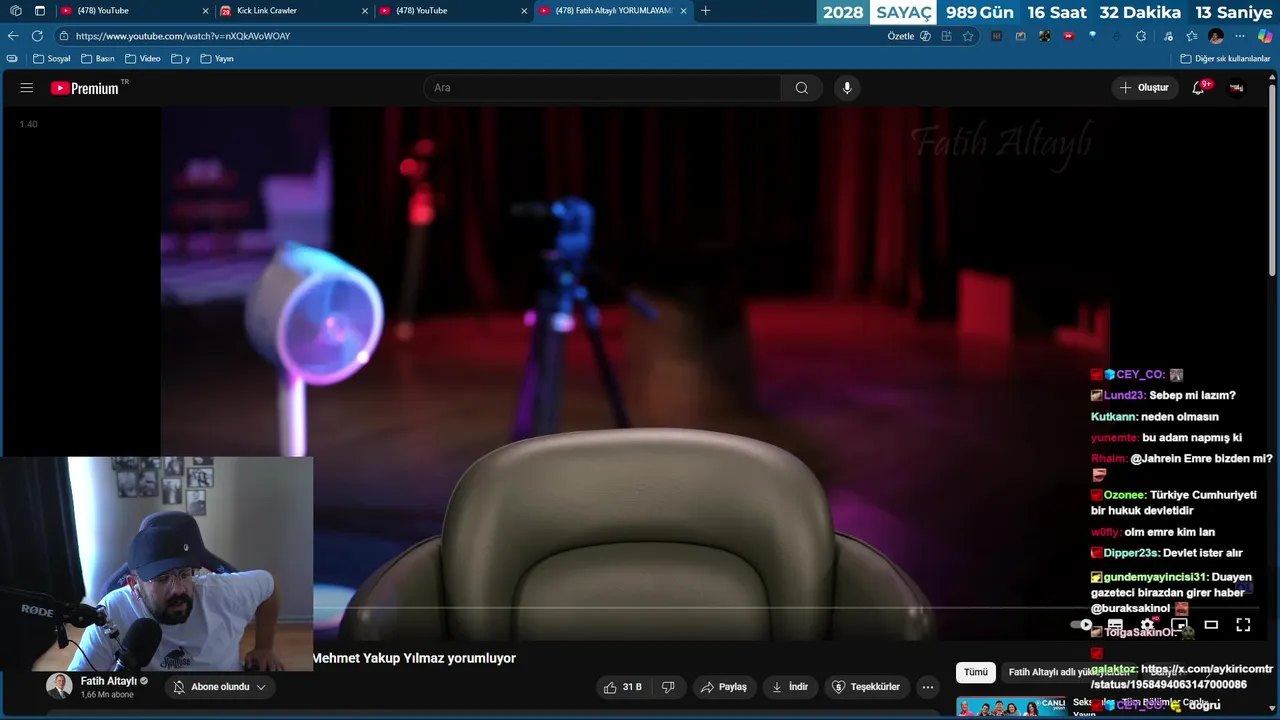This screenshot has width=1280, height=720.
Task: Start voice search with the microphone
Action: (847, 88)
